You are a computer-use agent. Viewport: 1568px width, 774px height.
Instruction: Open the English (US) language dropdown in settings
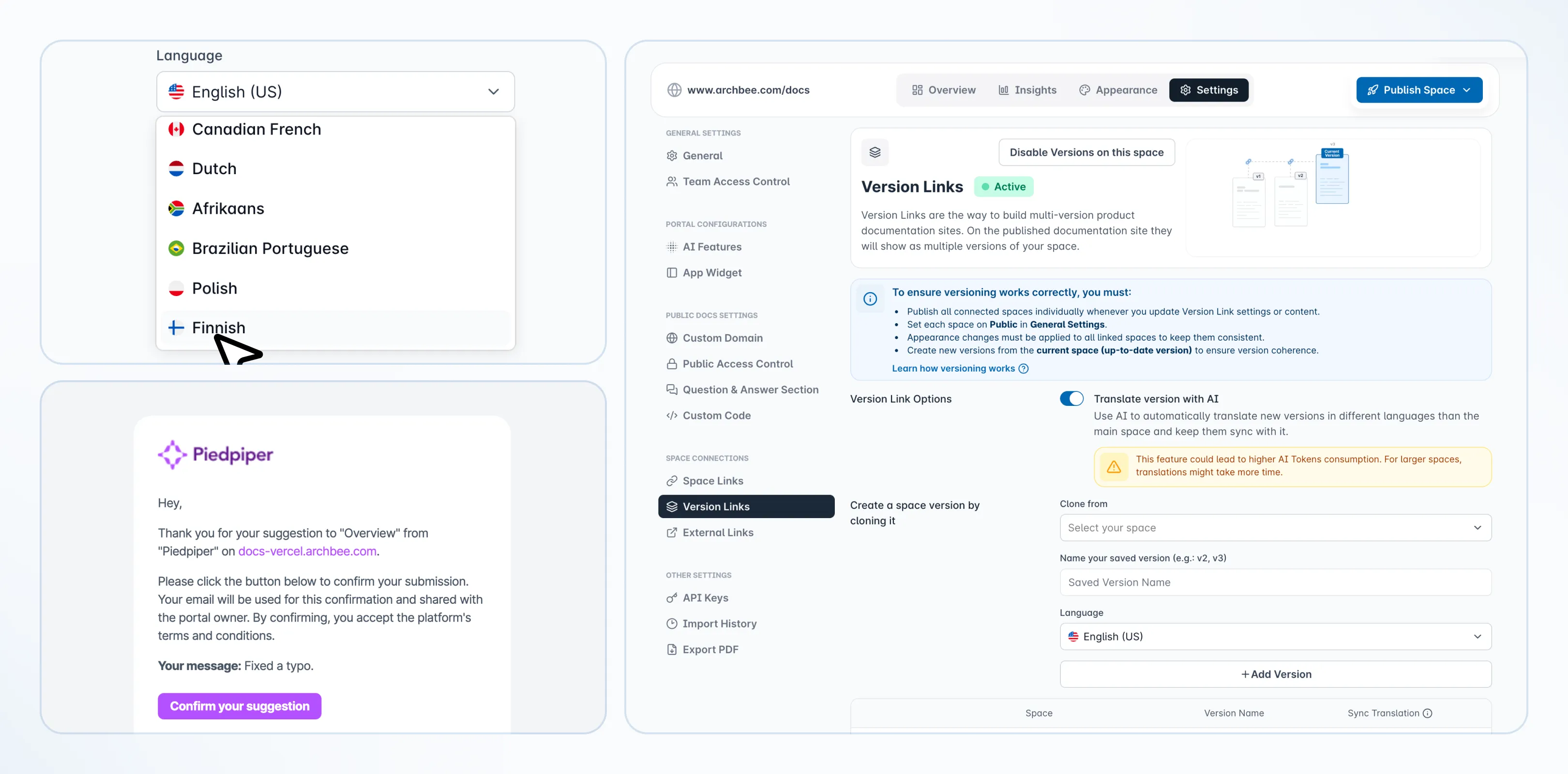coord(1275,637)
